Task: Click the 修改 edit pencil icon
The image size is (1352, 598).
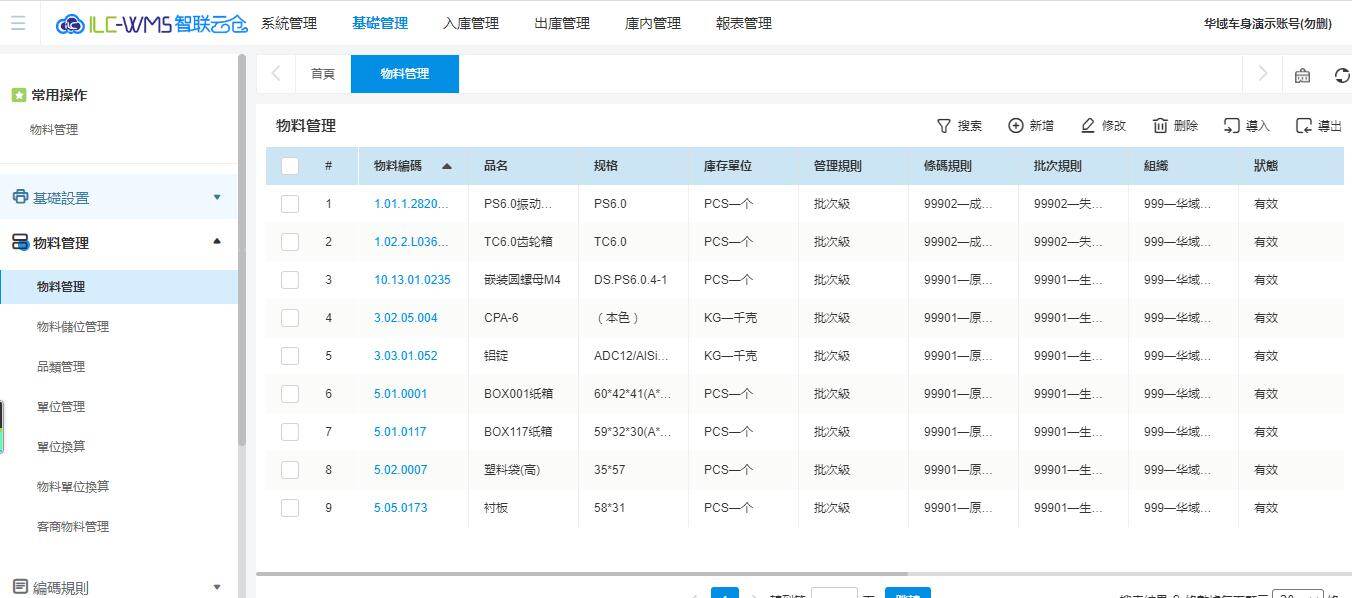Action: pos(1088,126)
